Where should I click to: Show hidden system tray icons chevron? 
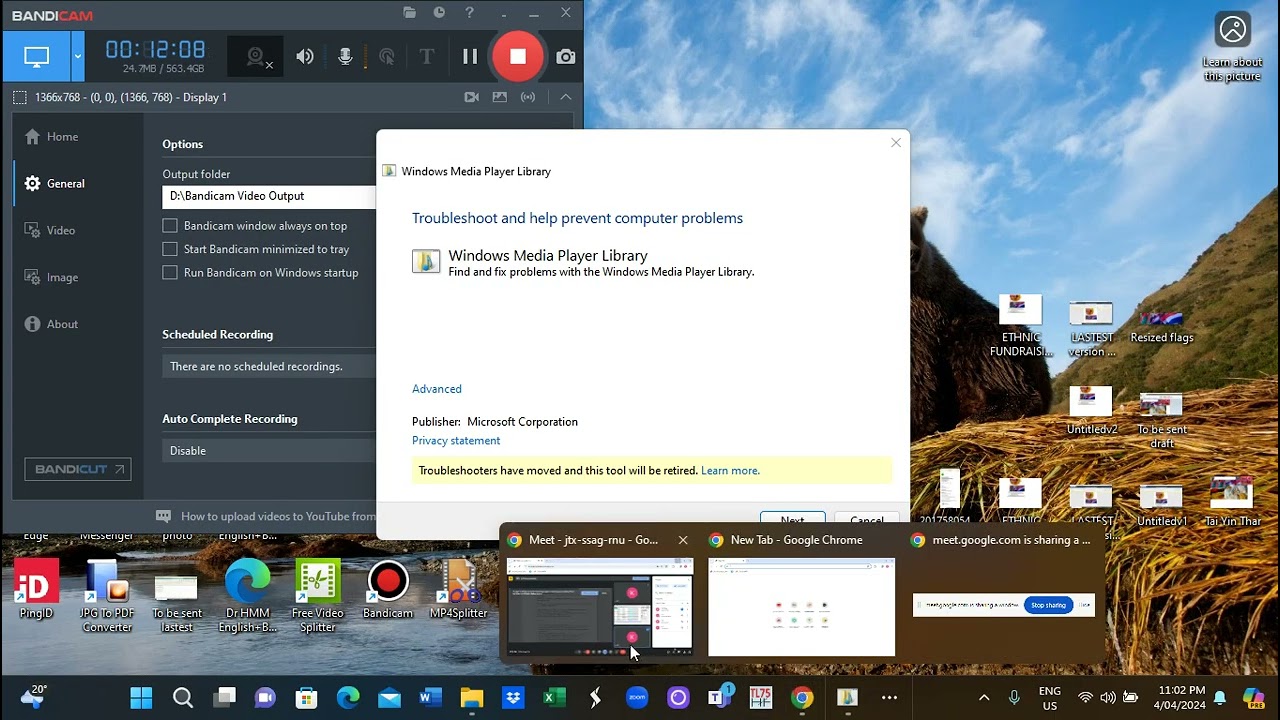click(984, 698)
